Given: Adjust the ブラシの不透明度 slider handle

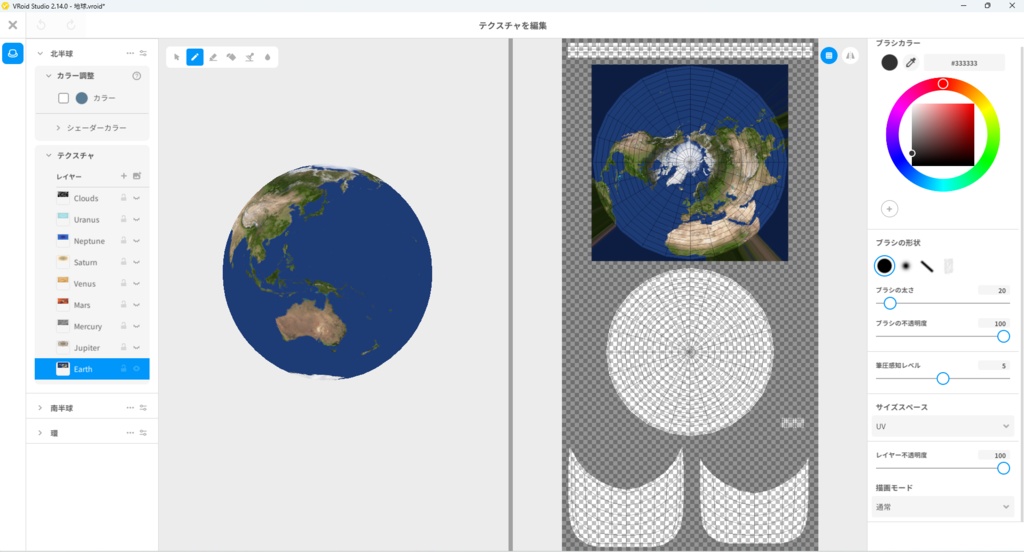Looking at the screenshot, I should (x=1003, y=336).
